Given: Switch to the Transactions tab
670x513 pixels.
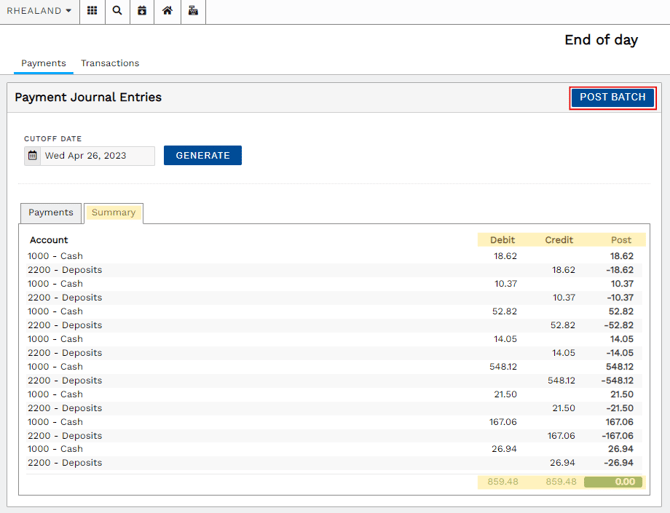Looking at the screenshot, I should [110, 63].
